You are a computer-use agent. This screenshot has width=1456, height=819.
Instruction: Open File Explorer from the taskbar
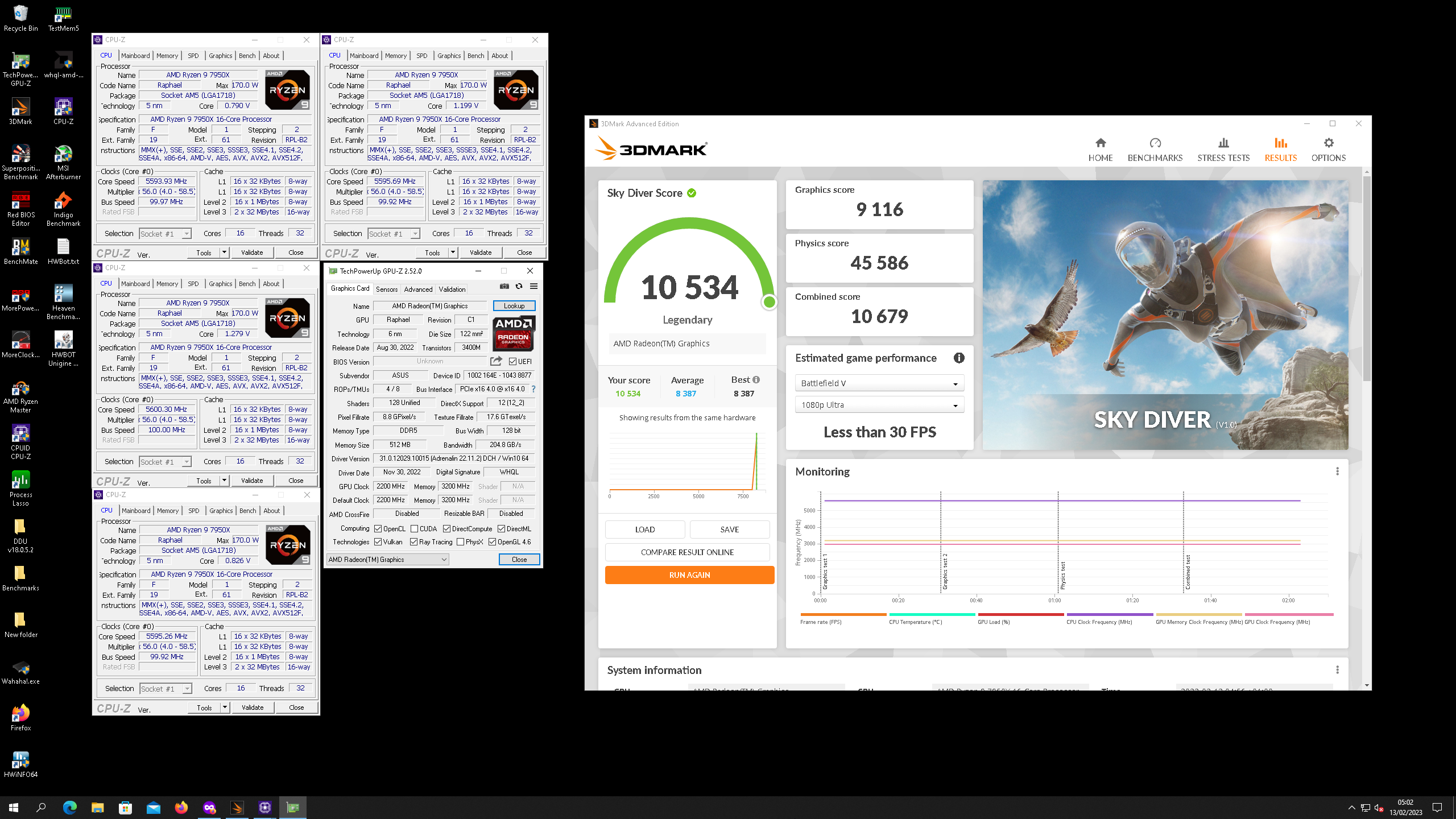(97, 808)
